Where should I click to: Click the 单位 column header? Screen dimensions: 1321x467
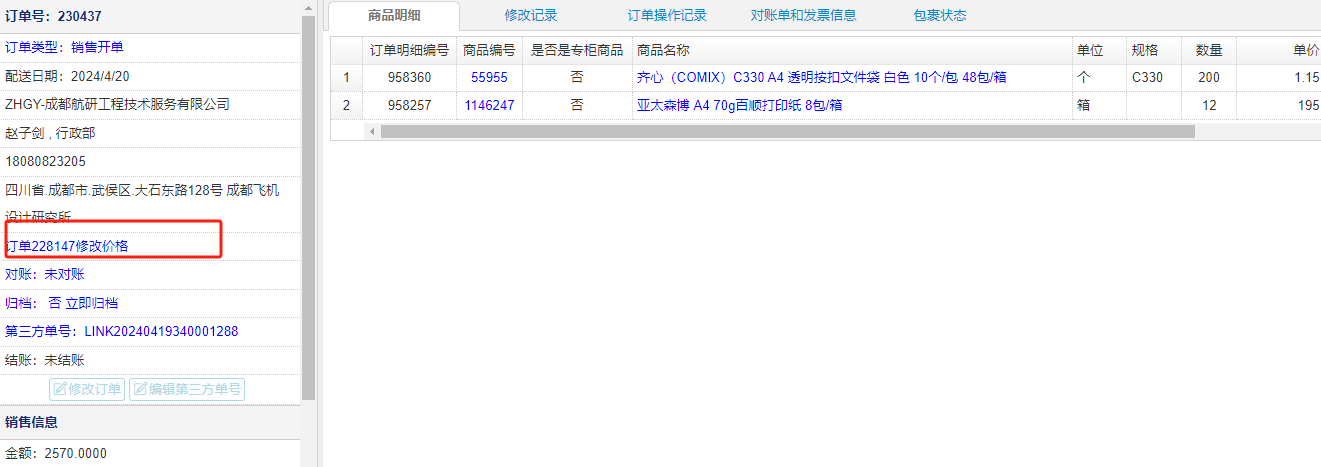coord(1099,50)
